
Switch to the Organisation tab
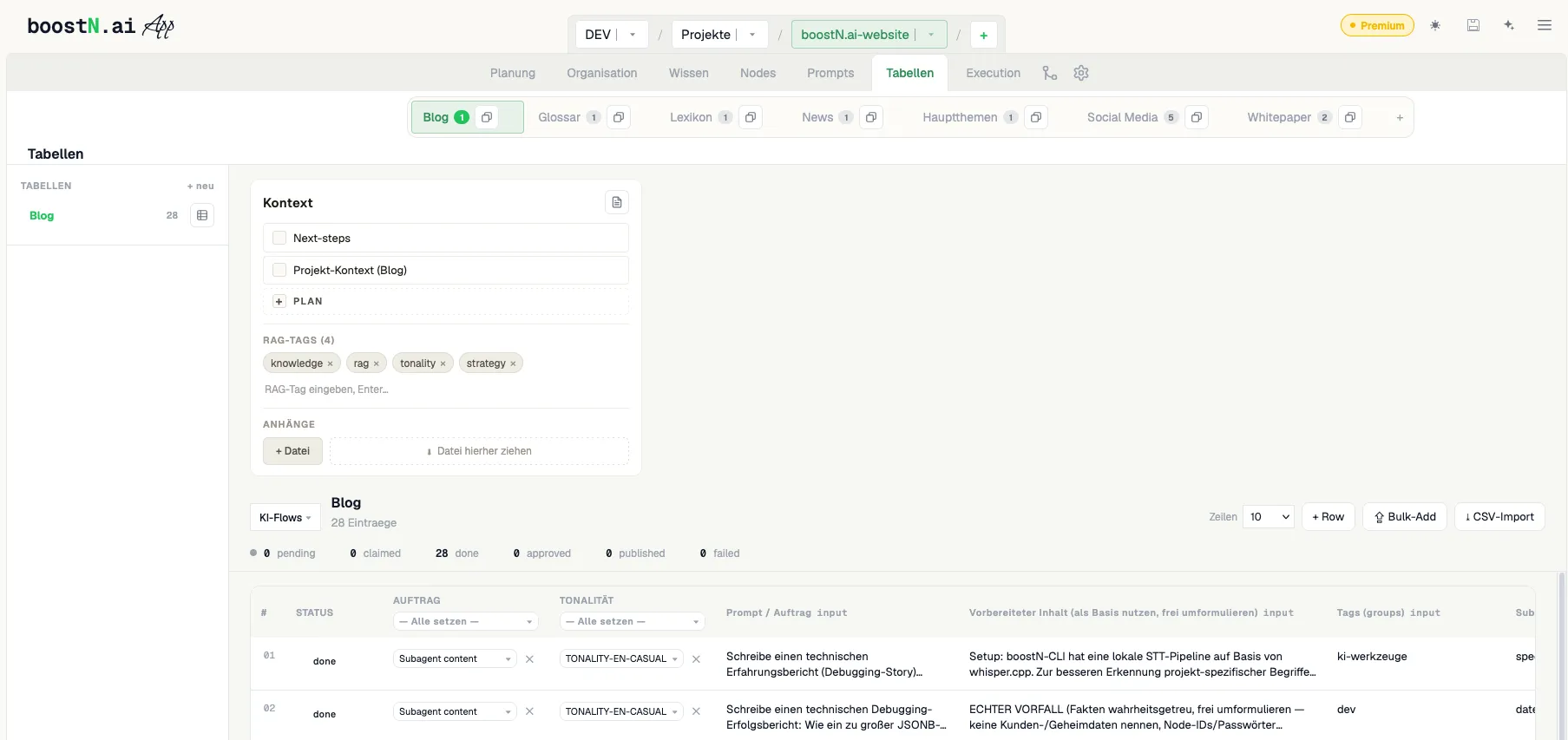(602, 73)
